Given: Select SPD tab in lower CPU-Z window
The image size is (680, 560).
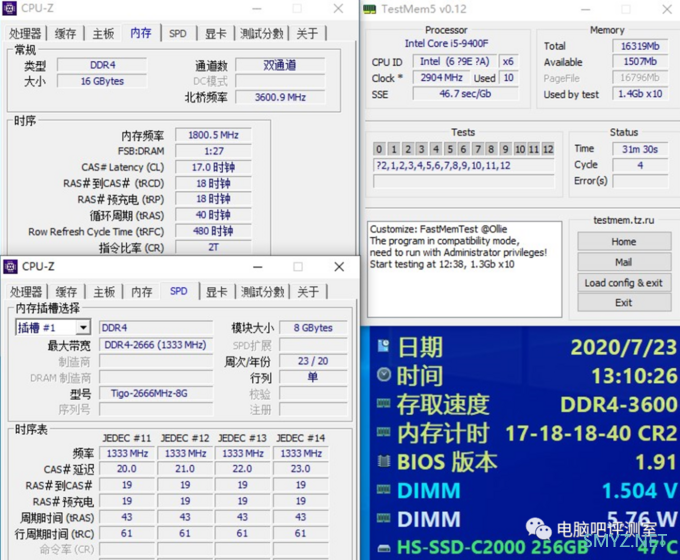Looking at the screenshot, I should pyautogui.click(x=179, y=291).
